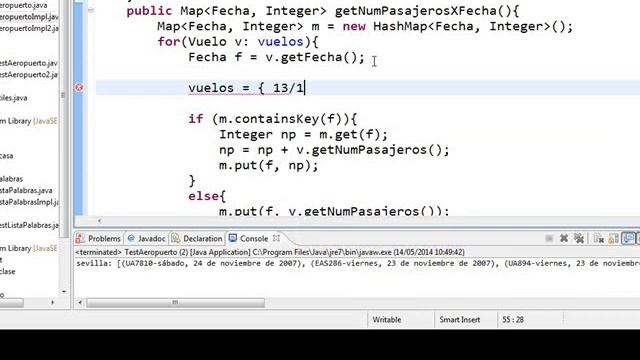Show the Declaration tab
640x360 pixels.
pyautogui.click(x=197, y=238)
